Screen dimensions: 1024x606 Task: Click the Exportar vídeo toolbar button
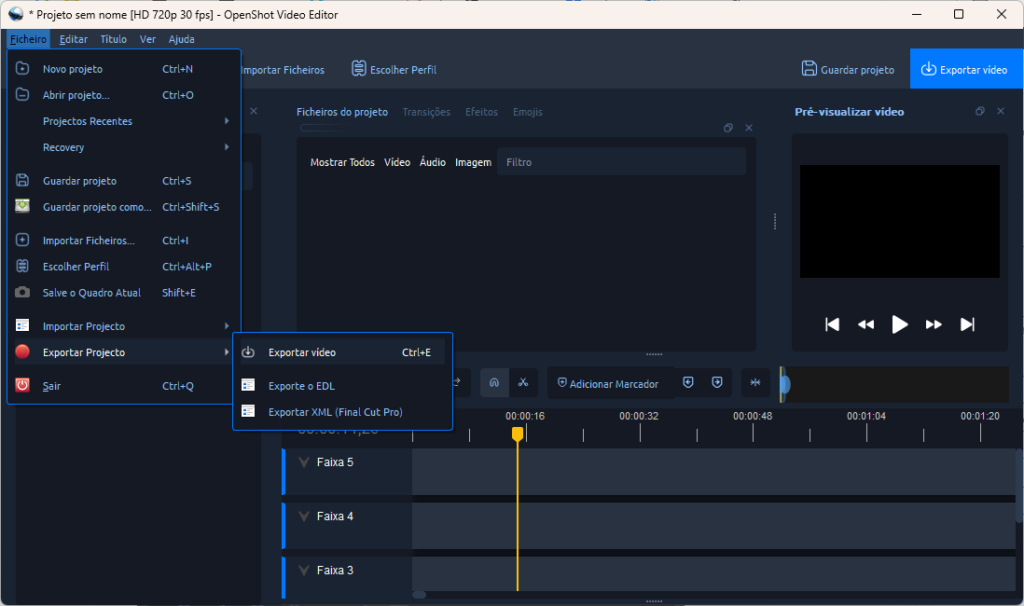tap(965, 70)
